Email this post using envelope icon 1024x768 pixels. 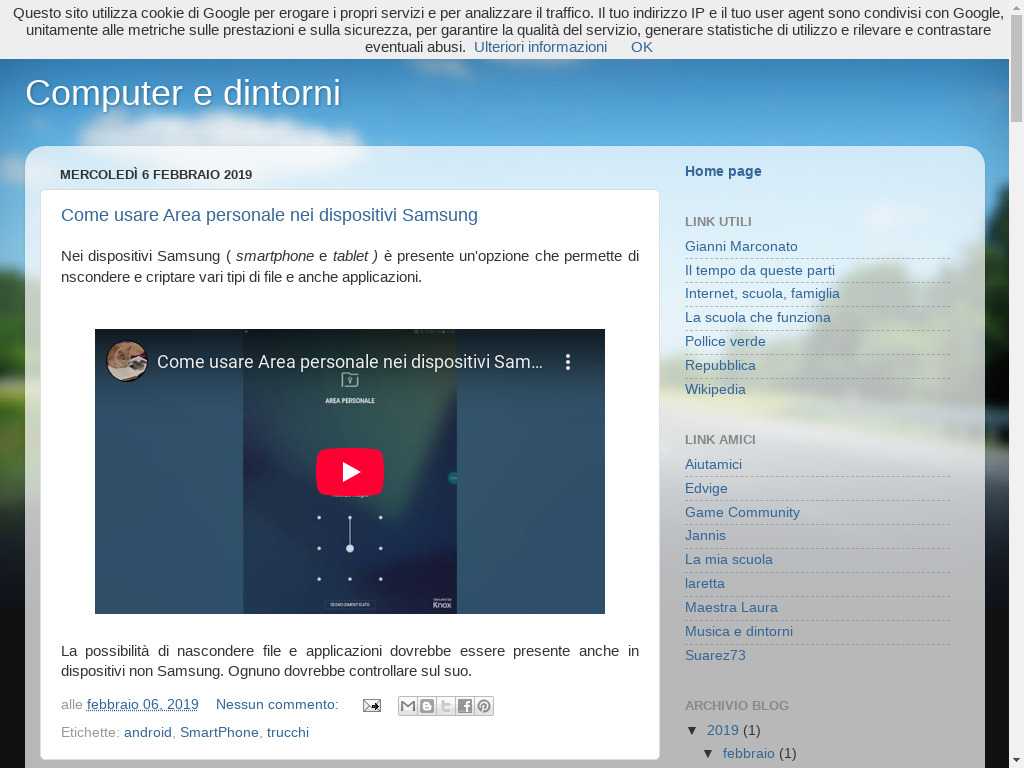click(x=372, y=705)
